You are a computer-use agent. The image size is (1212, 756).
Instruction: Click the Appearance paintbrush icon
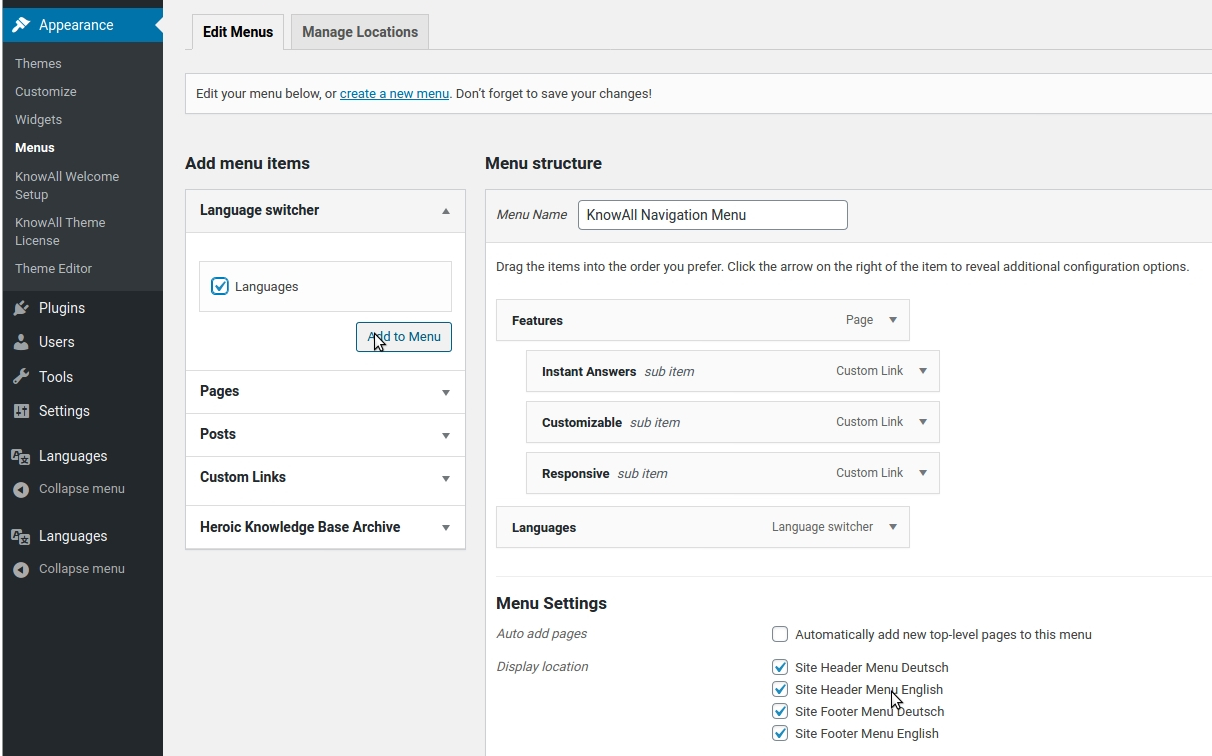(x=21, y=25)
